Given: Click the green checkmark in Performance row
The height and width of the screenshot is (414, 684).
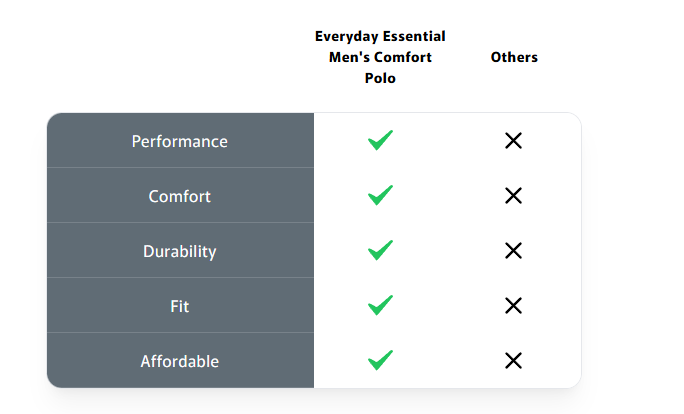Looking at the screenshot, I should click(x=380, y=141).
